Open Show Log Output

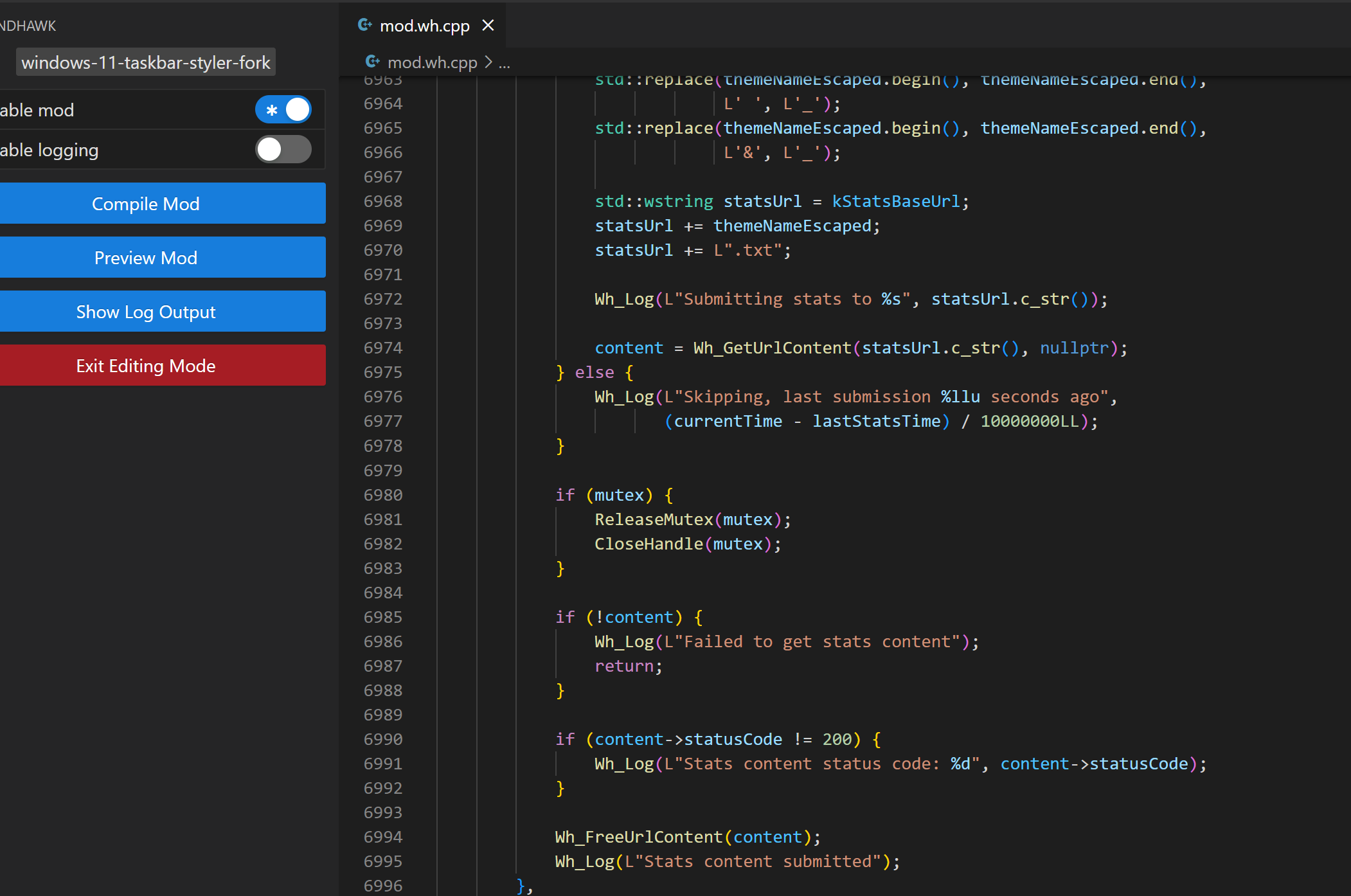coord(146,312)
